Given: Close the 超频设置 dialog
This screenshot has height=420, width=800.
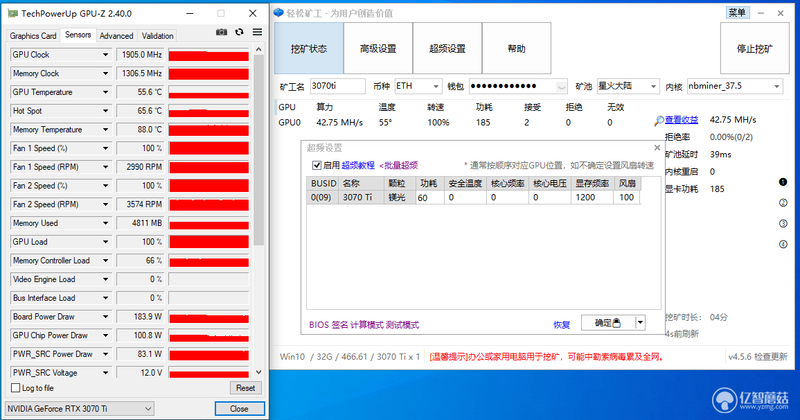Looking at the screenshot, I should [x=657, y=148].
